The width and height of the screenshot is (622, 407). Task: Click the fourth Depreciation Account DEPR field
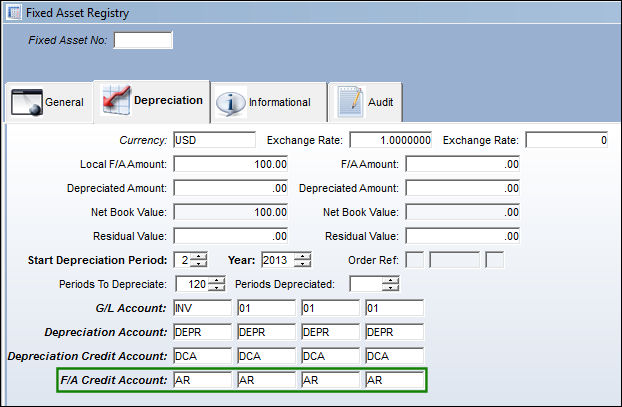tap(394, 332)
